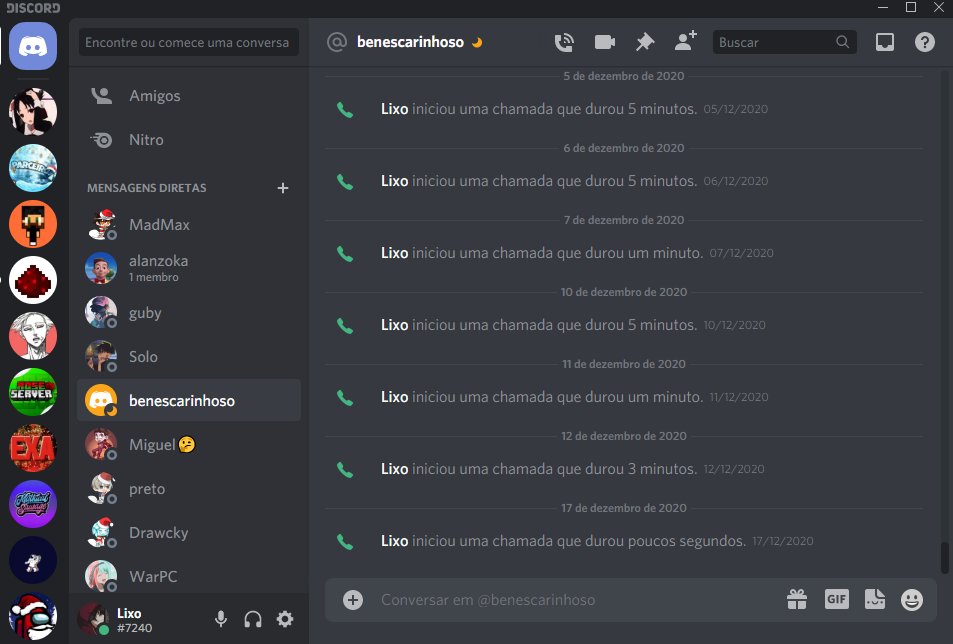Select benescarinhoso conversation in sidebar
The image size is (953, 644).
pos(189,400)
